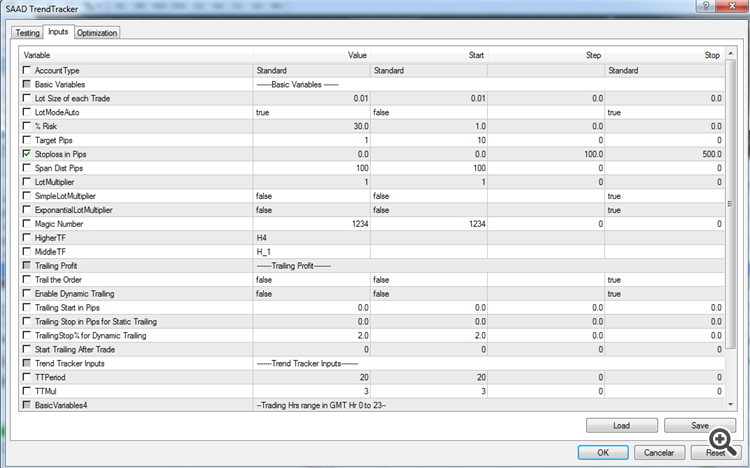Edit the AccountType value Standard
This screenshot has width=750, height=468.
(312, 70)
